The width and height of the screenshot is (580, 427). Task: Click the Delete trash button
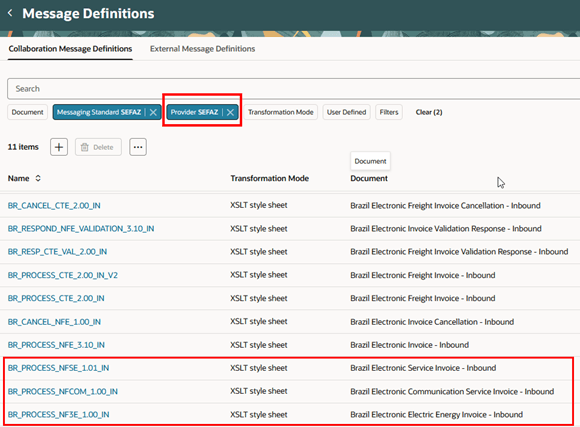[98, 147]
